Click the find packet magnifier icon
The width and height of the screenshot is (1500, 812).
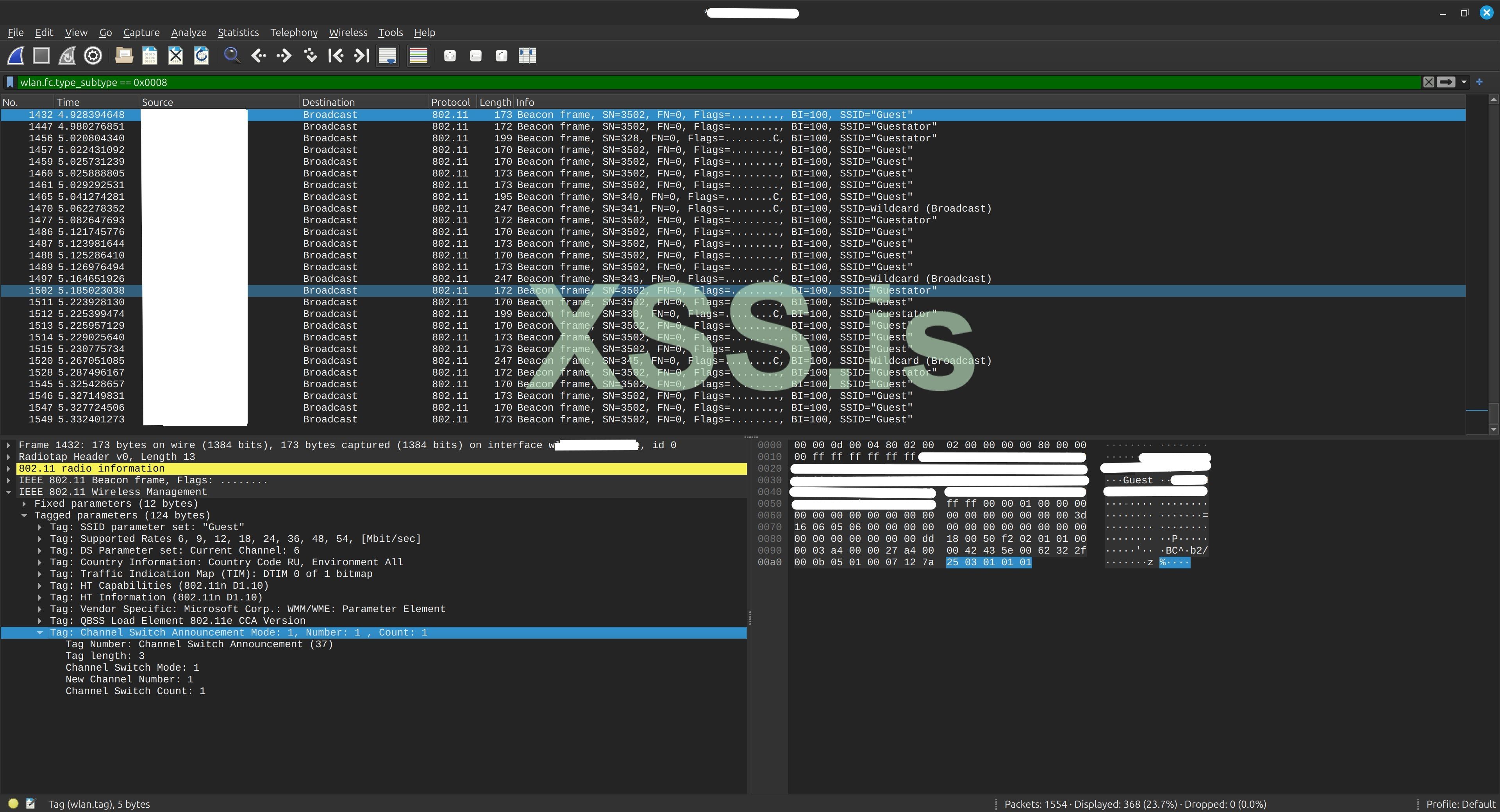[232, 56]
